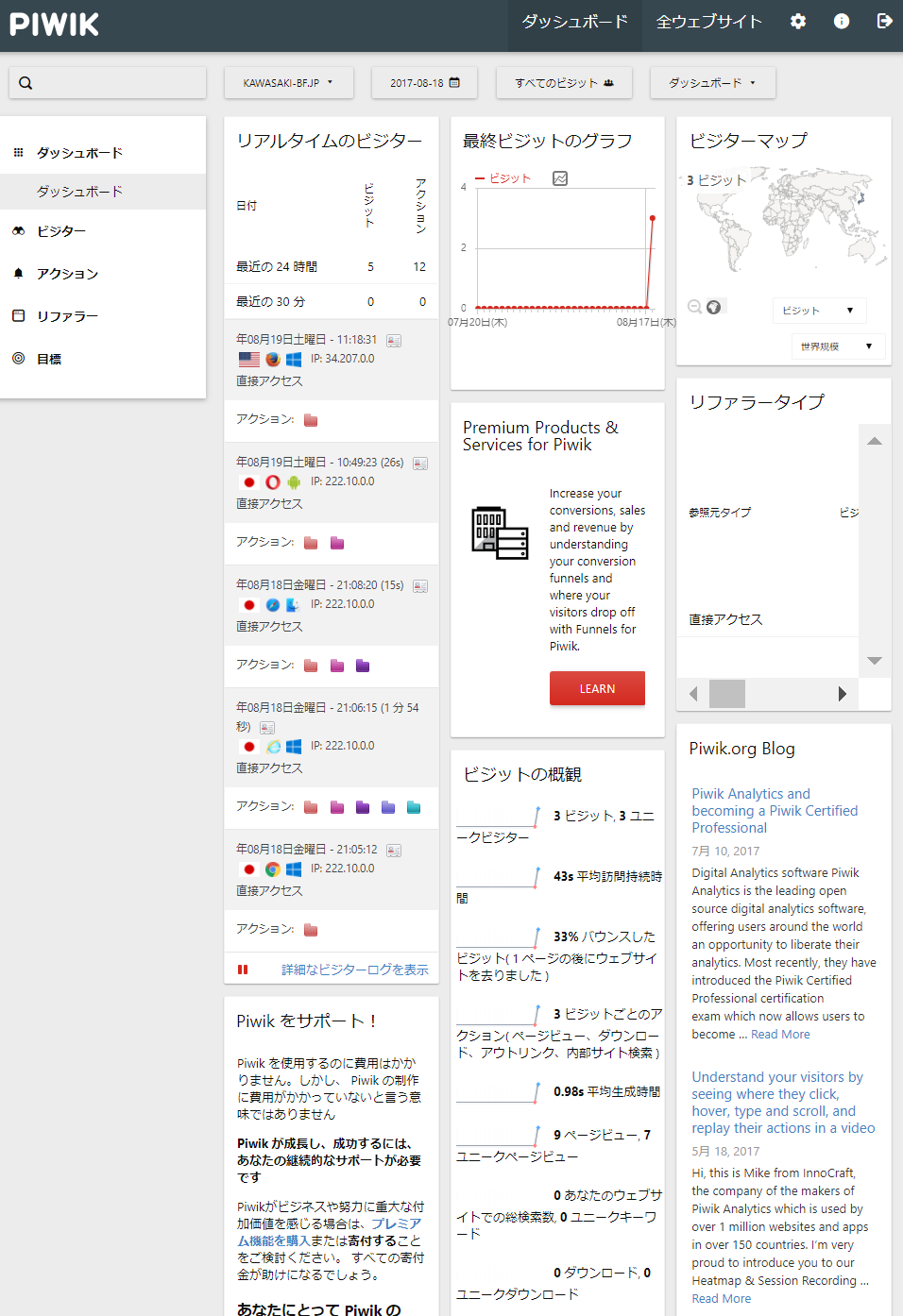Viewport: 903px width, 1316px height.
Task: Click the 最近の 24 時間 row
Action: 332,267
